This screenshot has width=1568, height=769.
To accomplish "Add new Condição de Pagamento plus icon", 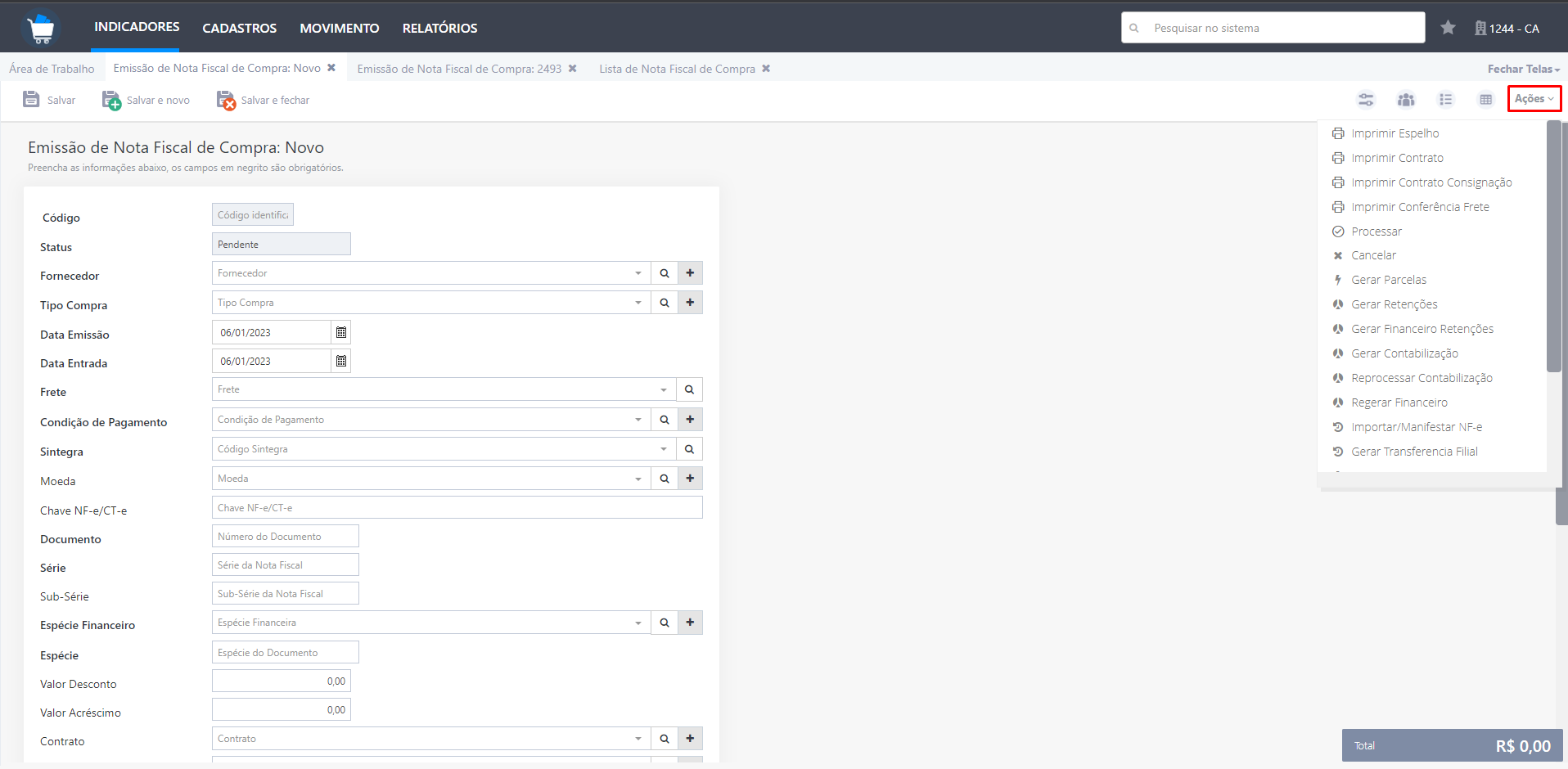I will [690, 420].
